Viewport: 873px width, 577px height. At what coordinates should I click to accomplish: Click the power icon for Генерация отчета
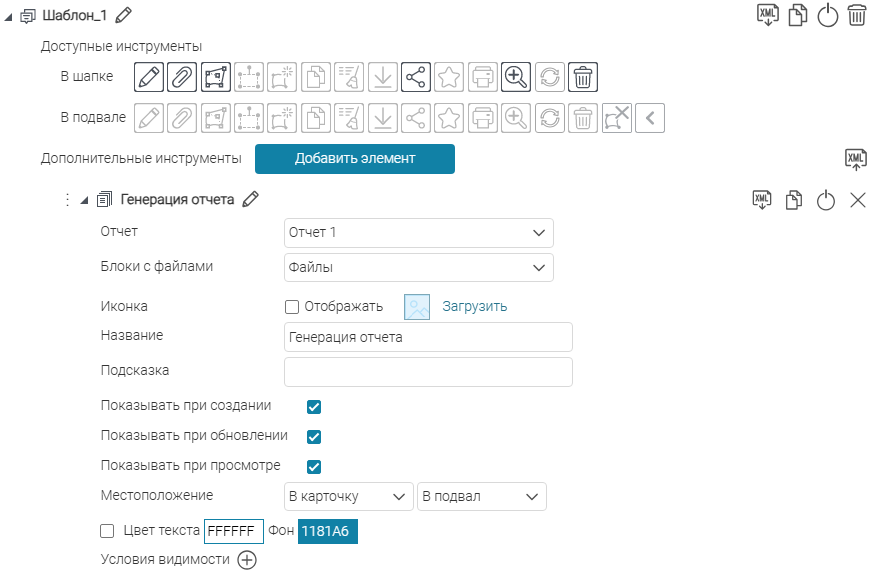[825, 200]
